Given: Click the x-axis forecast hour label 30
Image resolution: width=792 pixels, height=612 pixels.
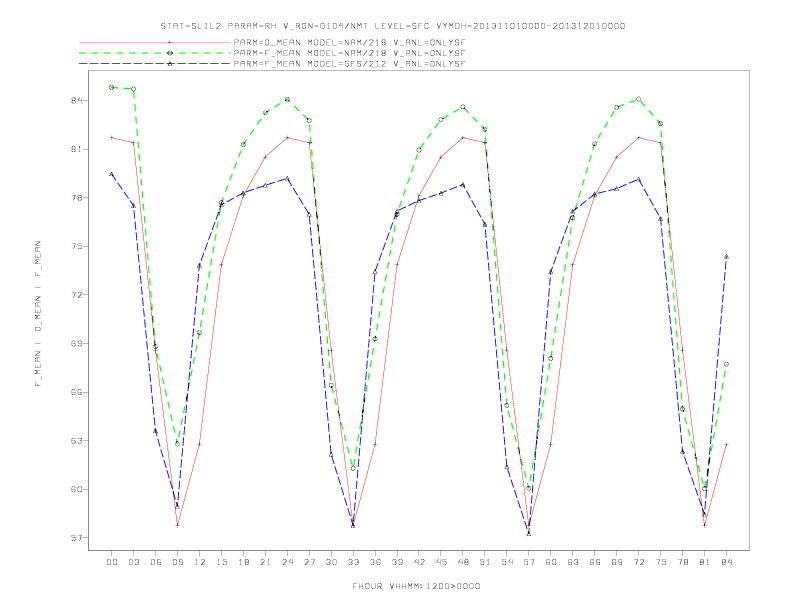Looking at the screenshot, I should pyautogui.click(x=331, y=562).
